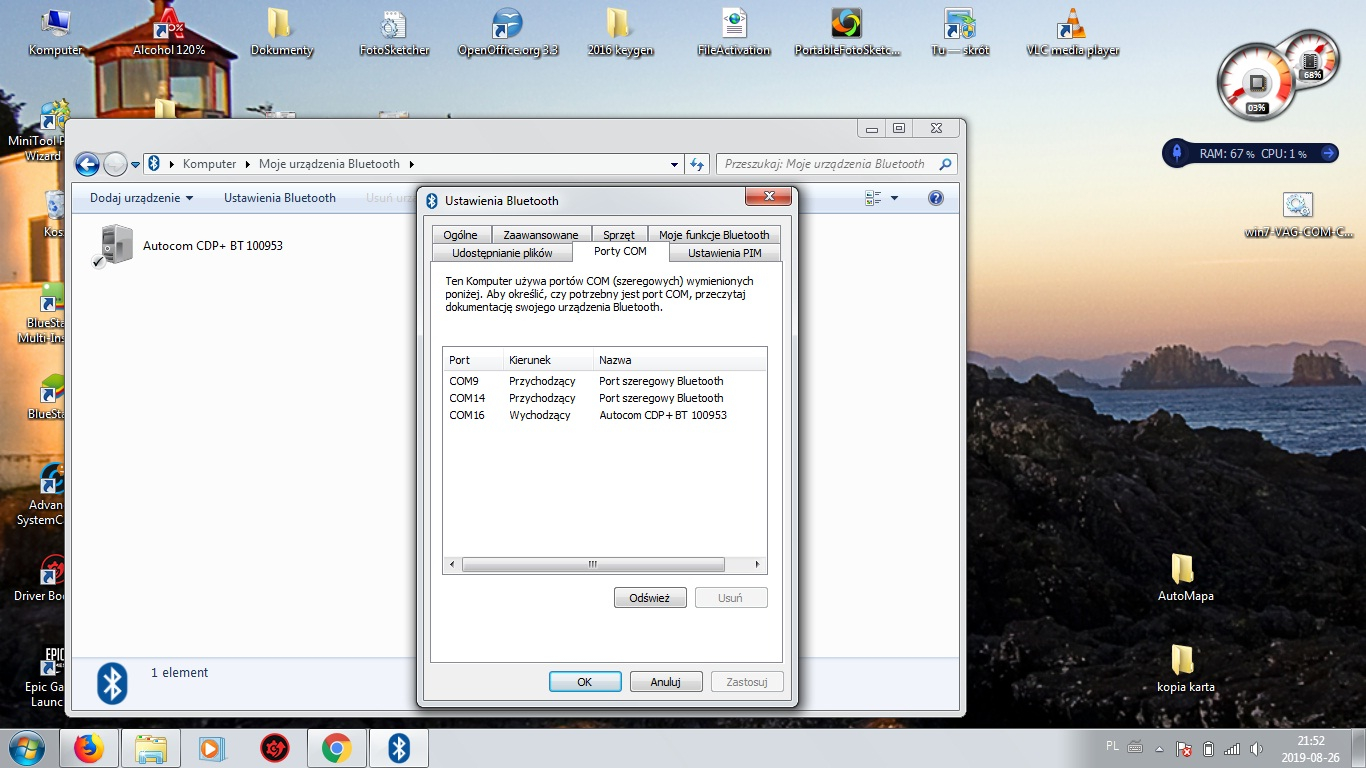
Task: Open the Start menu
Action: click(26, 748)
